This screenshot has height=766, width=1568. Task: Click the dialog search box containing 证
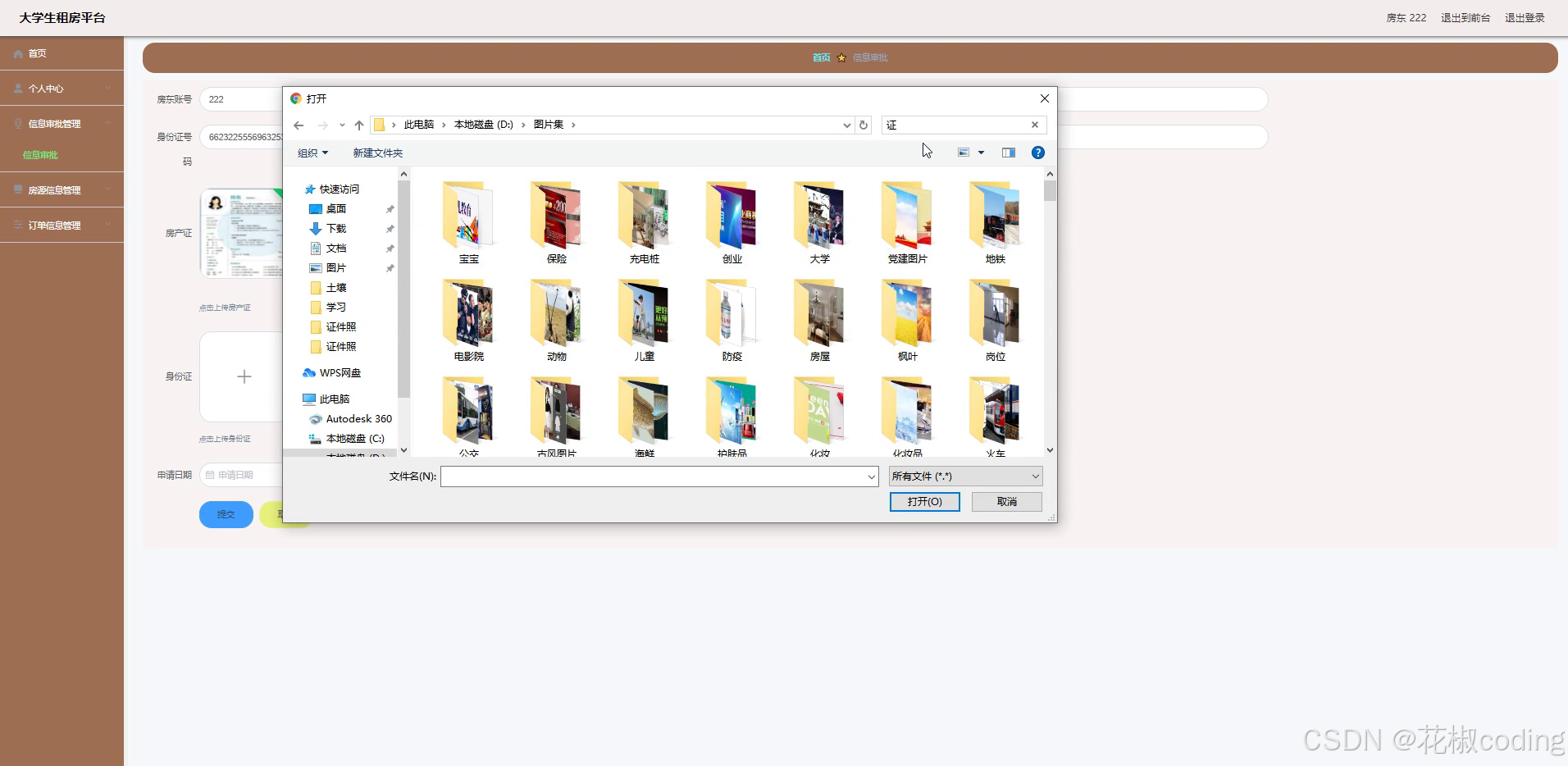click(x=955, y=125)
